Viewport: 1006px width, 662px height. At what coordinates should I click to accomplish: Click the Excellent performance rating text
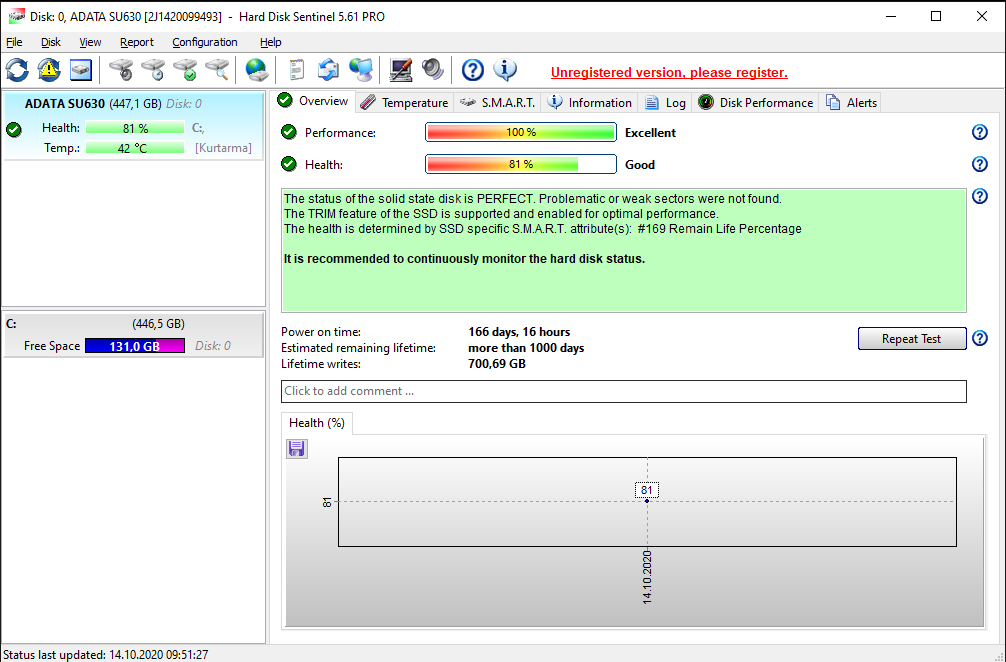tap(650, 133)
